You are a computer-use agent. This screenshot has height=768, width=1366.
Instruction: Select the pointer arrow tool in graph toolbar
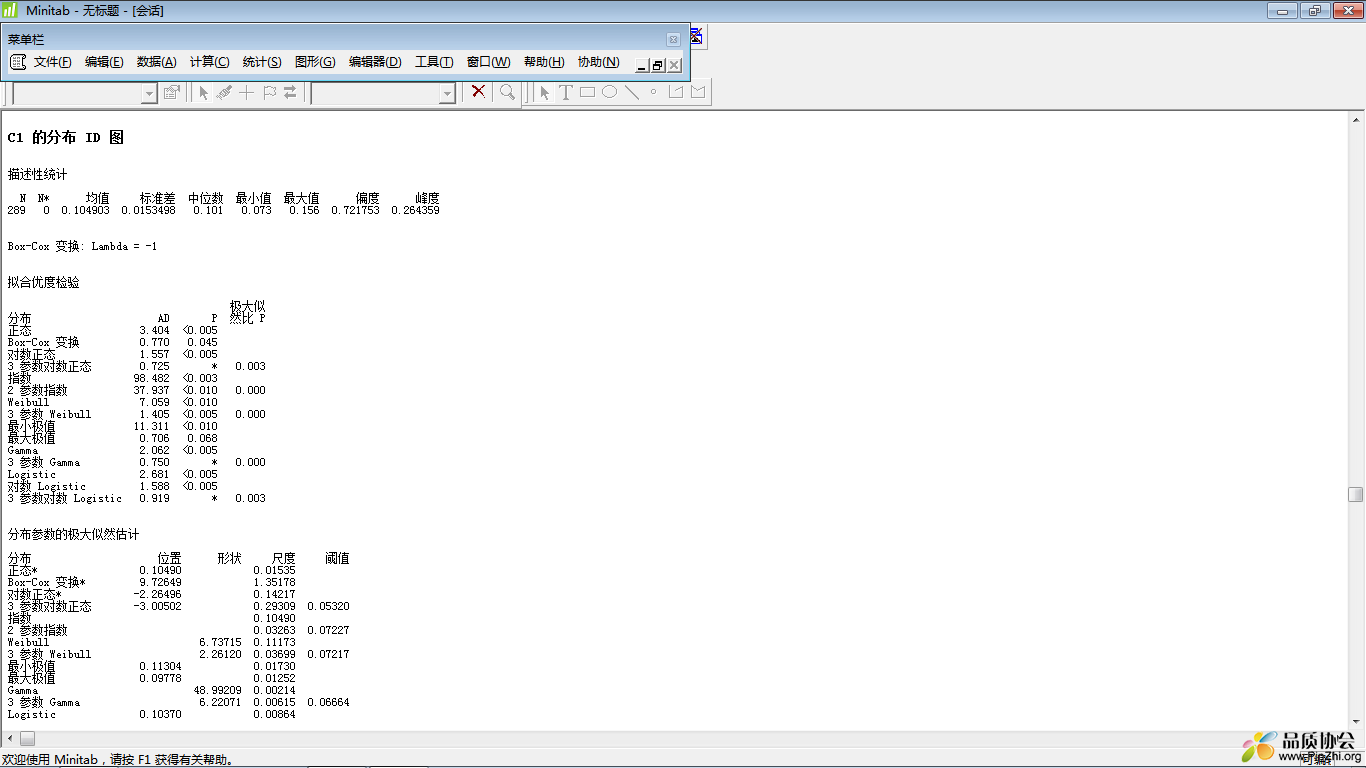[x=203, y=92]
